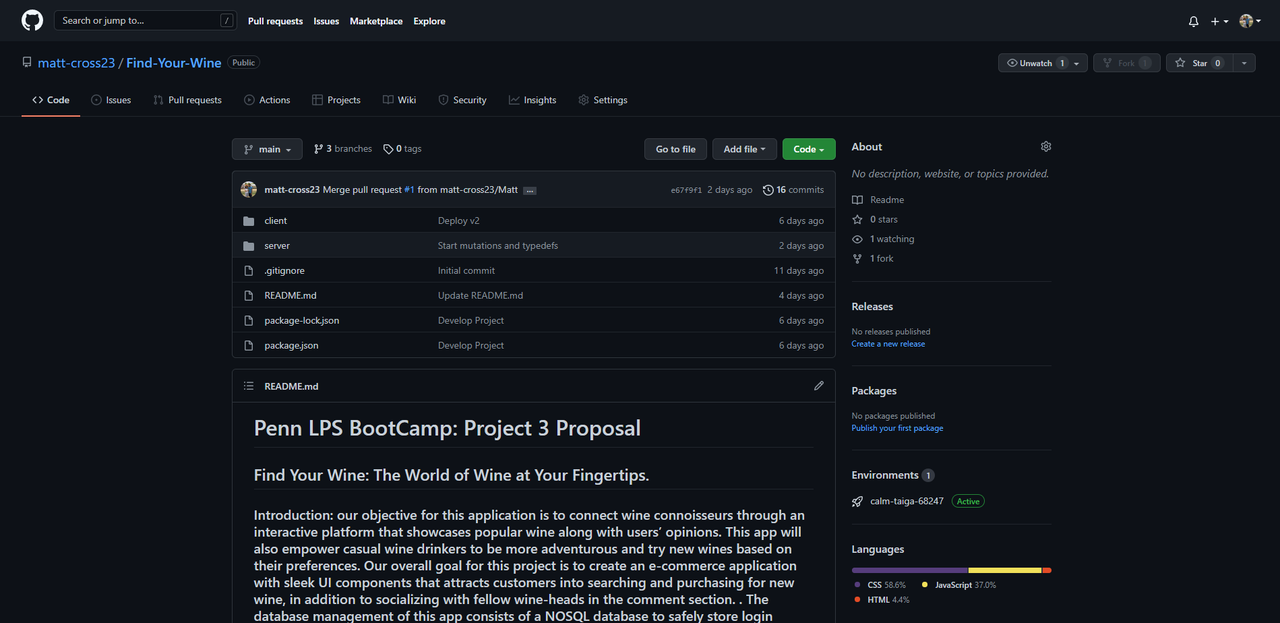1280x623 pixels.
Task: Open the Star lists dropdown arrow
Action: coord(1243,63)
